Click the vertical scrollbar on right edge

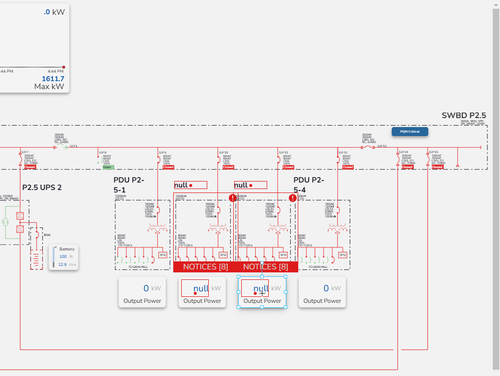(496, 189)
